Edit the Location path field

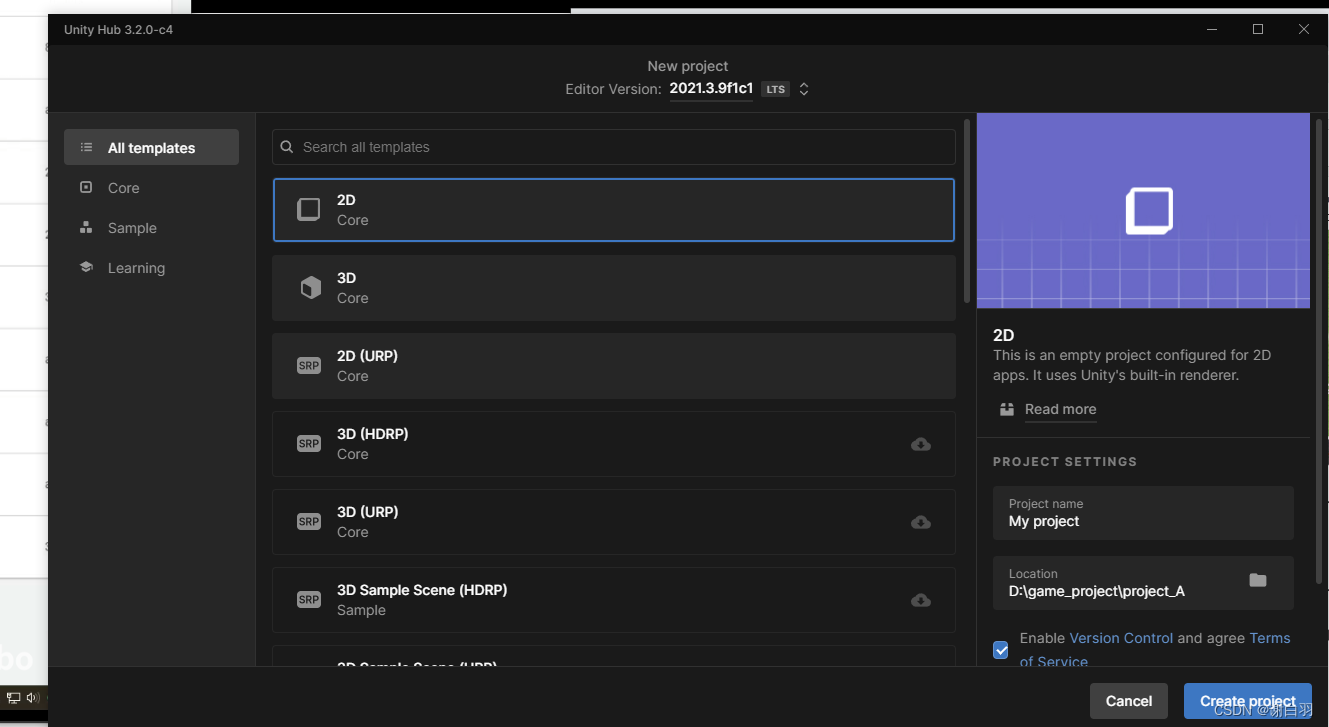coord(1143,583)
